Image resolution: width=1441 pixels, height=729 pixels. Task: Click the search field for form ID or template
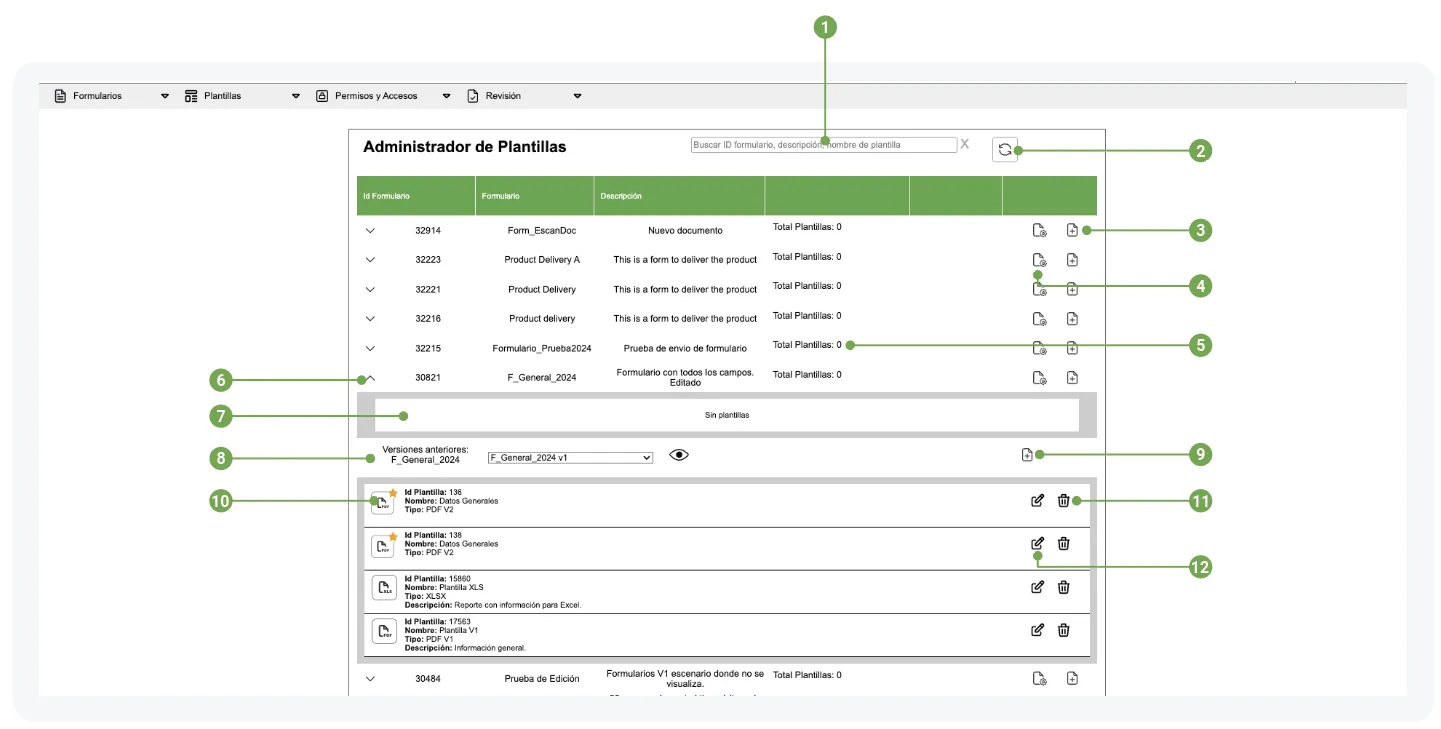824,145
